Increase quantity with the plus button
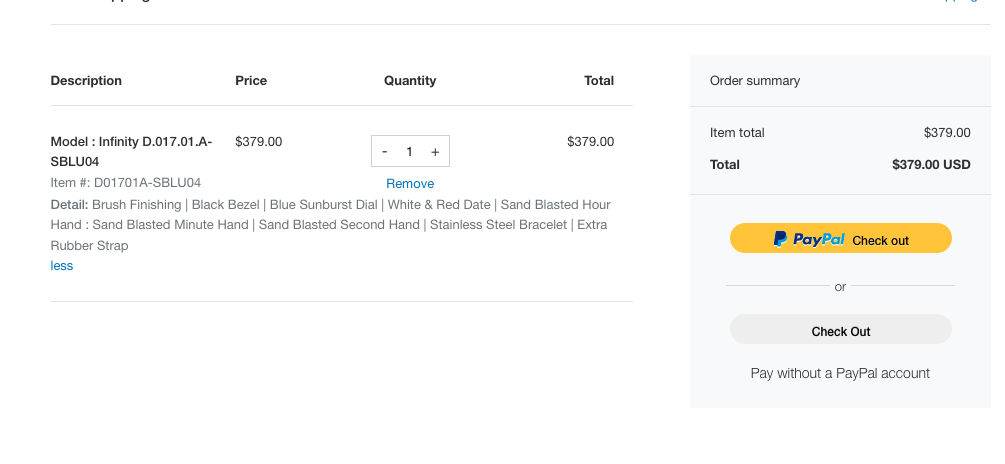The width and height of the screenshot is (1005, 464). (x=435, y=152)
